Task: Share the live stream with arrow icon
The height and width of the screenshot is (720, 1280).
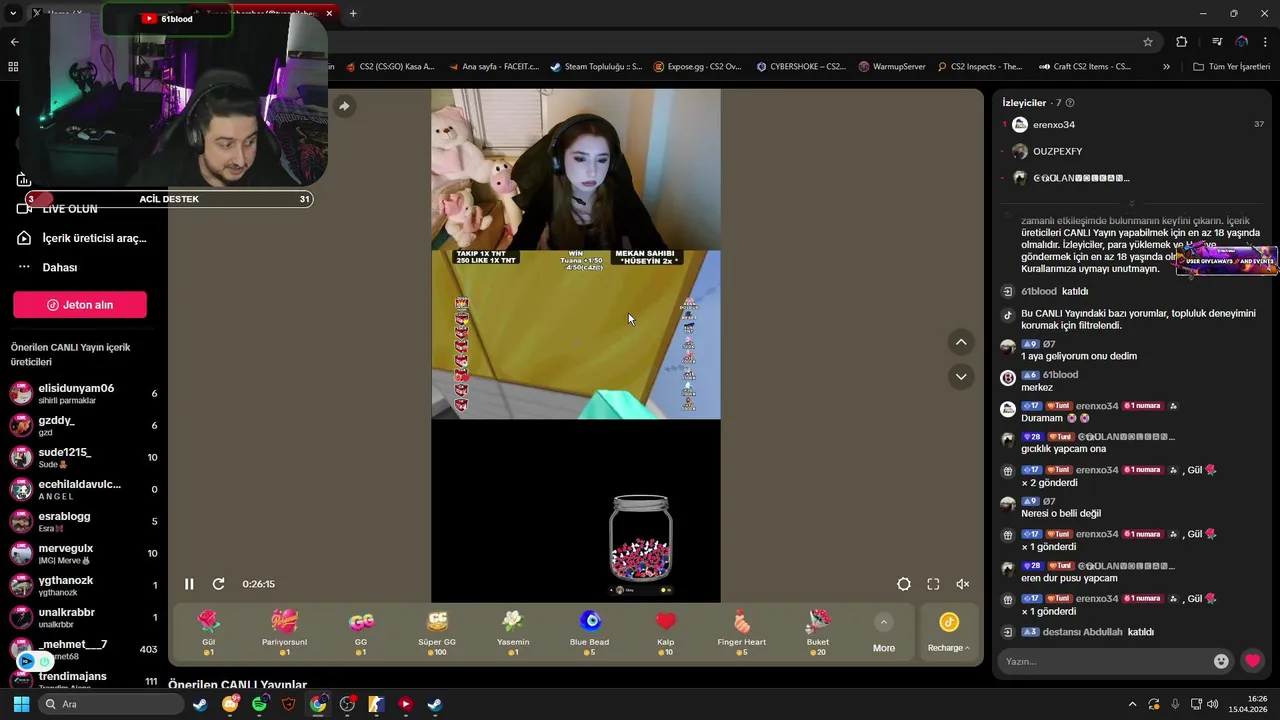Action: [344, 106]
